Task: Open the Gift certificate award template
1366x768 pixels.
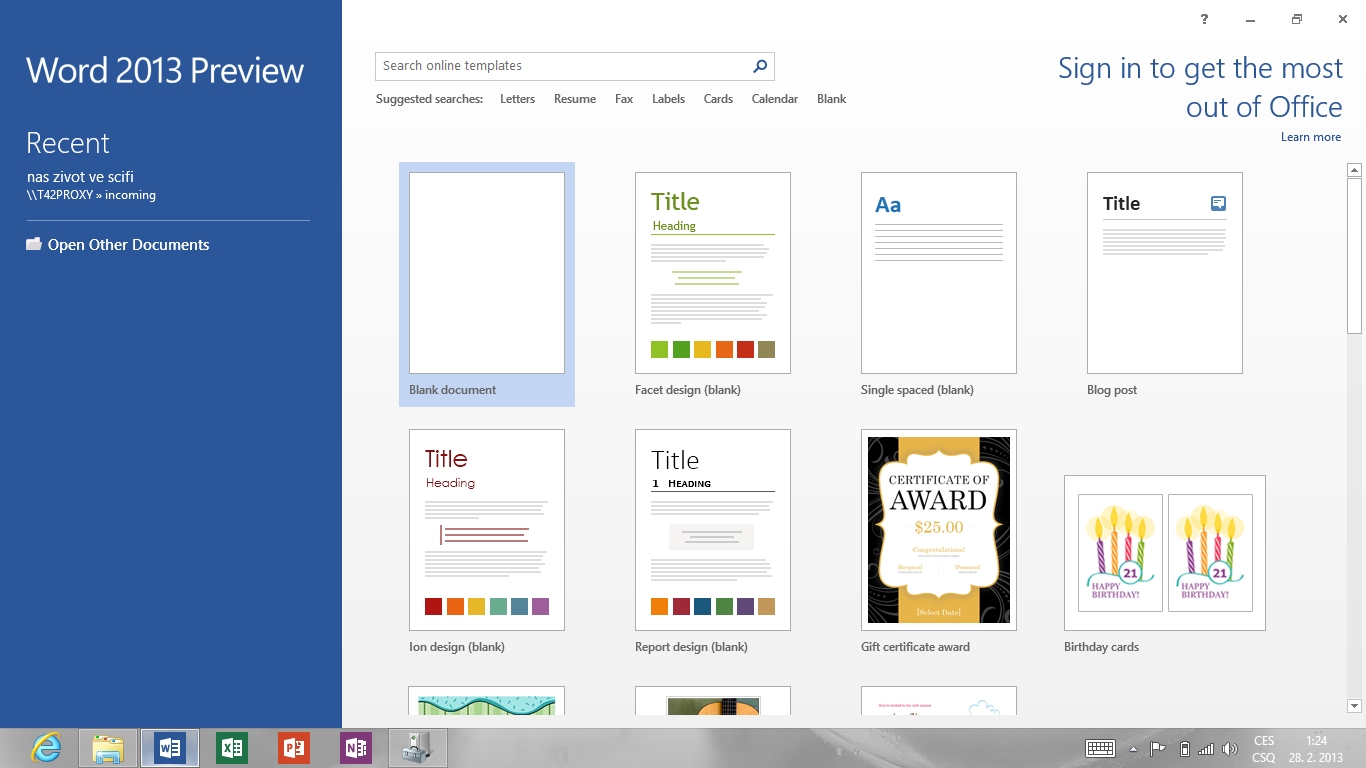Action: [939, 541]
